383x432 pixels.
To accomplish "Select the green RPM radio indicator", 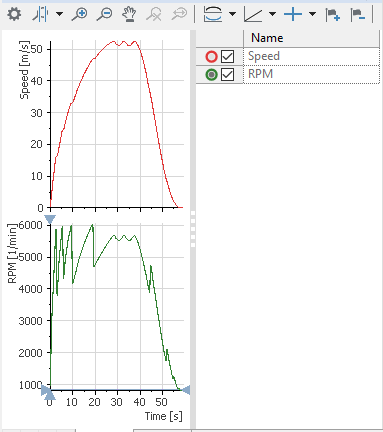I will 211,74.
